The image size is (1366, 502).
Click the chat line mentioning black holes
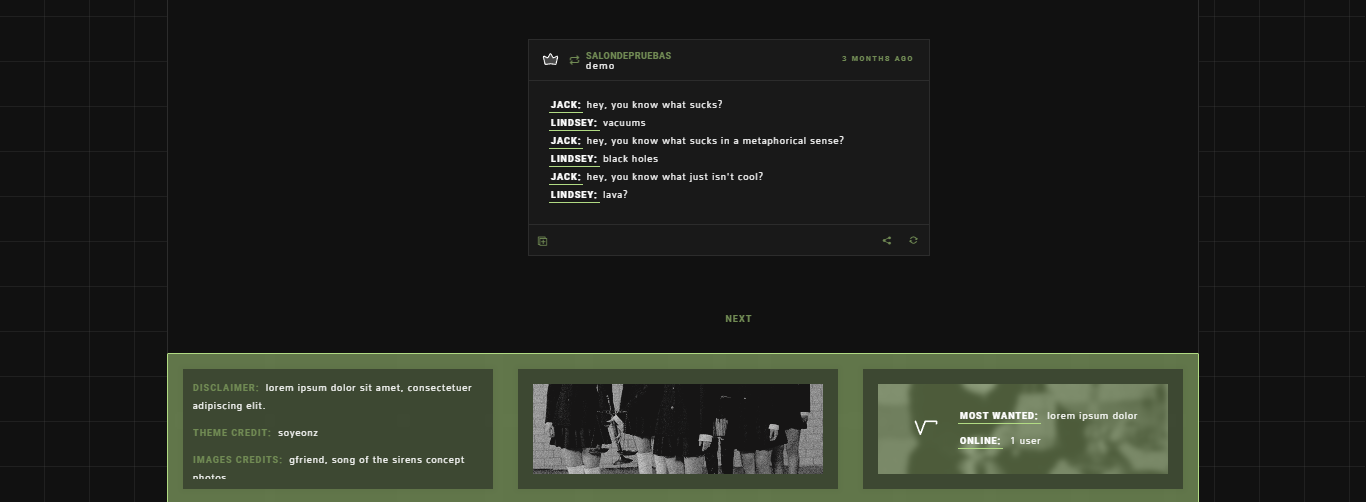coord(604,159)
